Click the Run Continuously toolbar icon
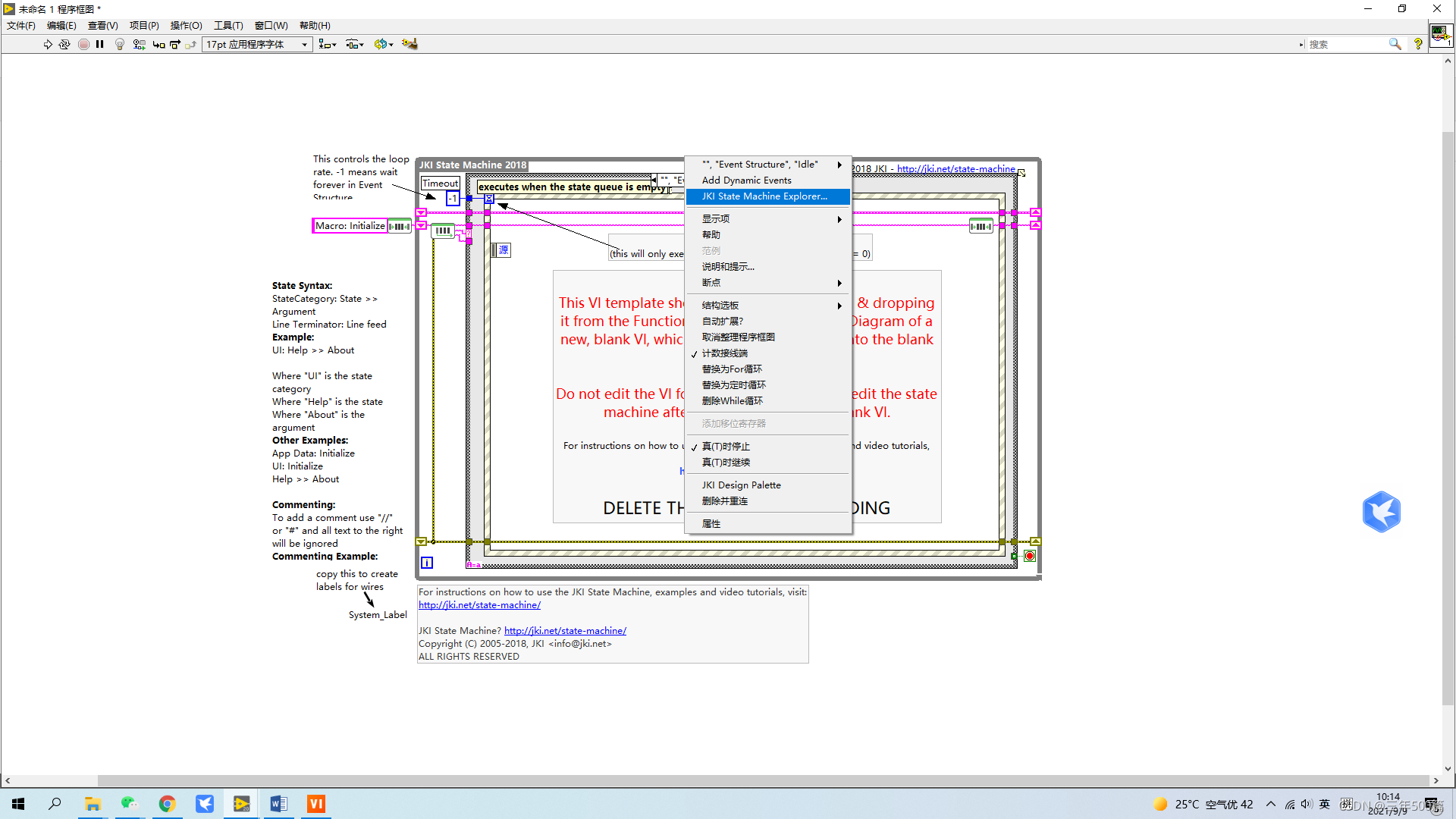 [64, 44]
